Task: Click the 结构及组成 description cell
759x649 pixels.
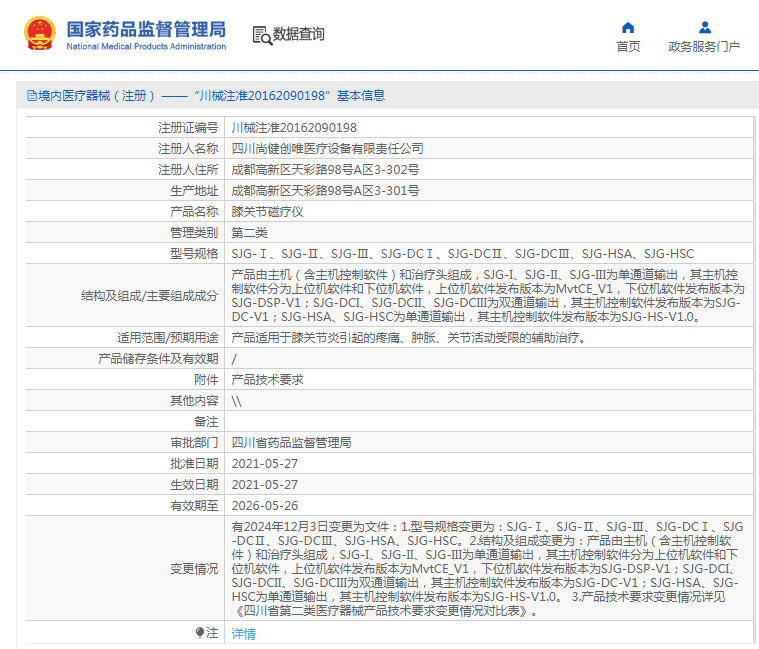Action: click(488, 296)
